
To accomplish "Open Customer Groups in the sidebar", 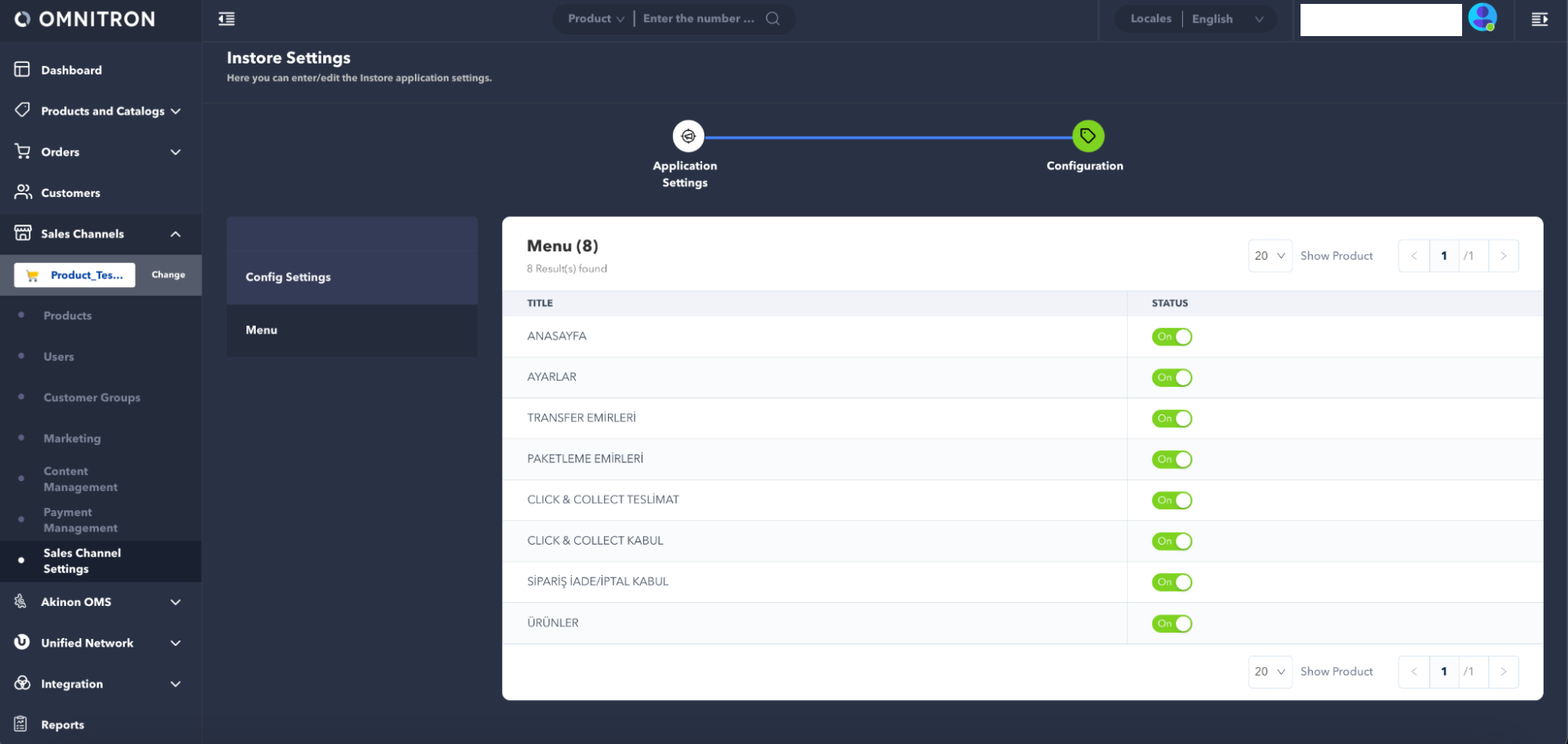I will (92, 397).
